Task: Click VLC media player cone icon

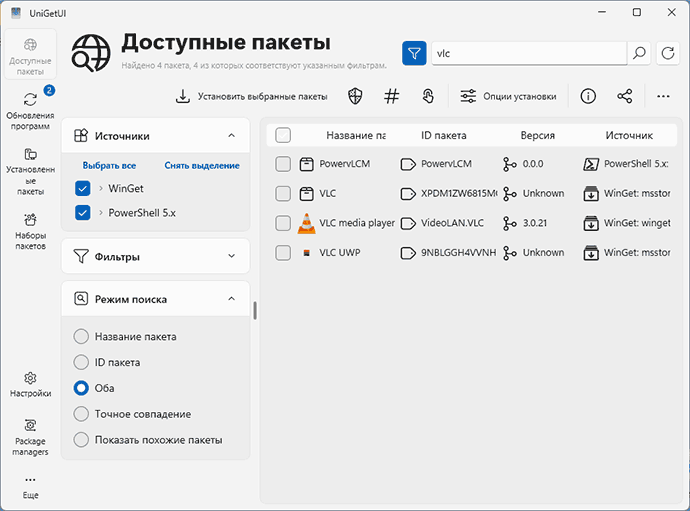Action: click(306, 223)
